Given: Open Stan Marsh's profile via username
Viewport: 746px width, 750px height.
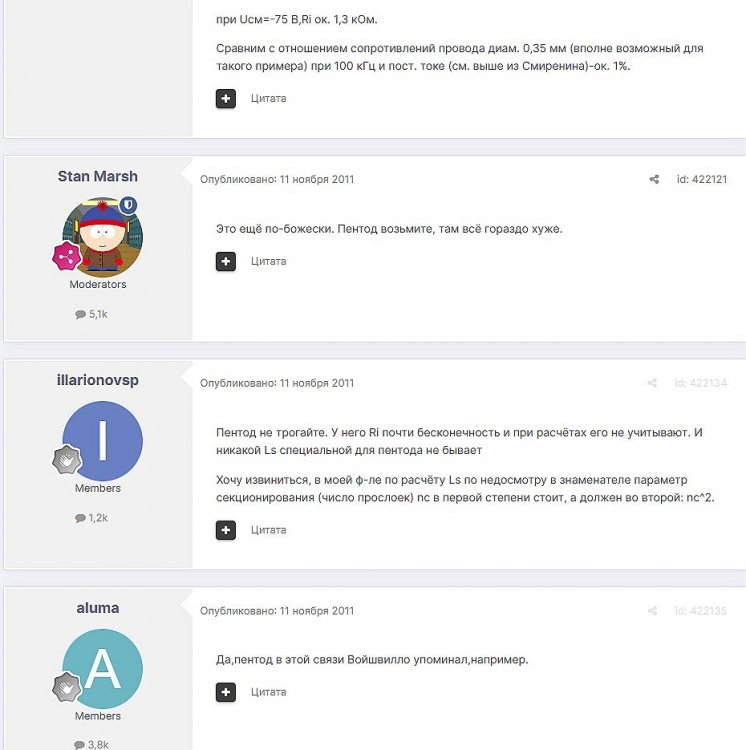Looking at the screenshot, I should 98,176.
